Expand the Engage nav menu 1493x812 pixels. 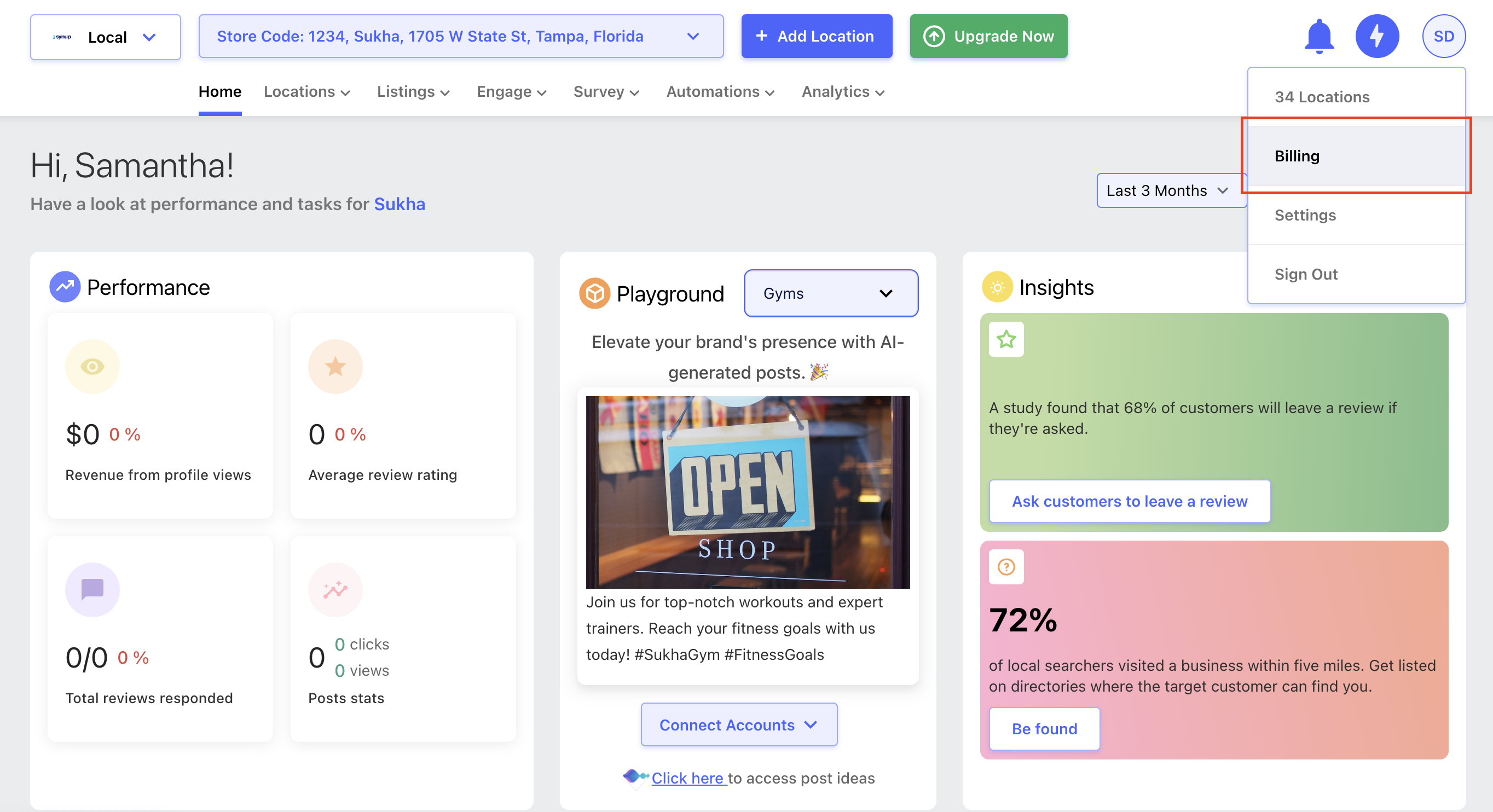coord(511,91)
